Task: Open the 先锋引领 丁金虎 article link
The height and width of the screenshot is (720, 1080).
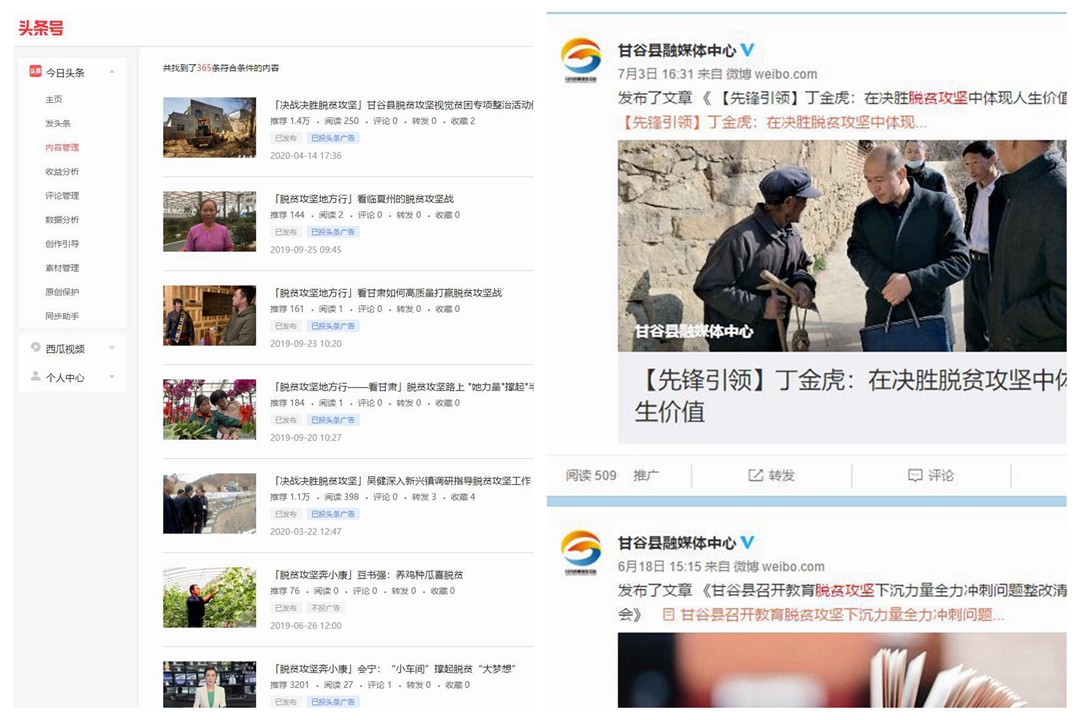Action: tap(774, 123)
